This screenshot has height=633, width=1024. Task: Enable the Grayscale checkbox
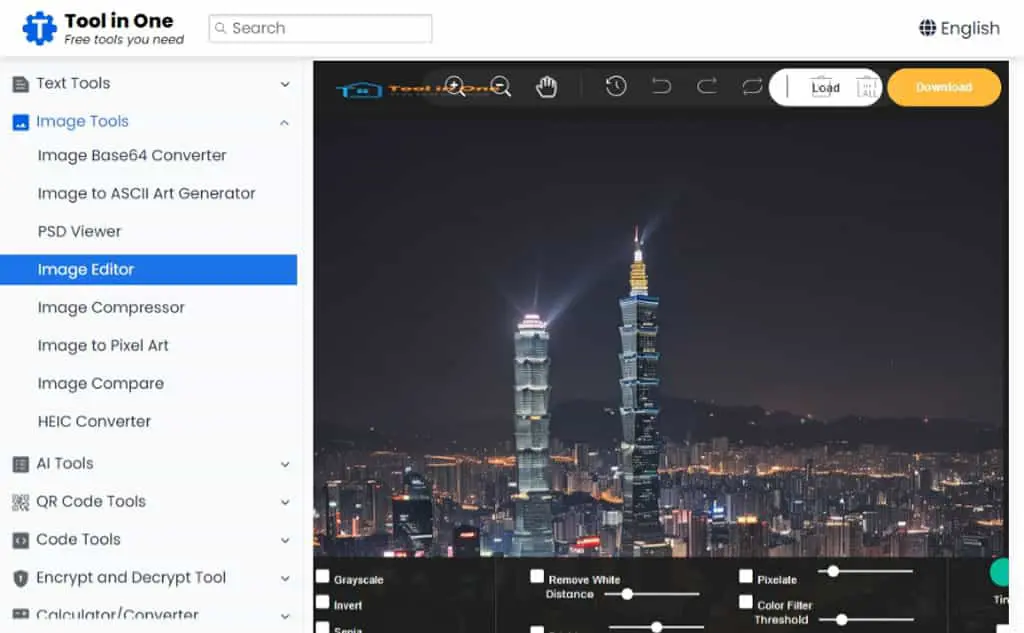pyautogui.click(x=323, y=576)
